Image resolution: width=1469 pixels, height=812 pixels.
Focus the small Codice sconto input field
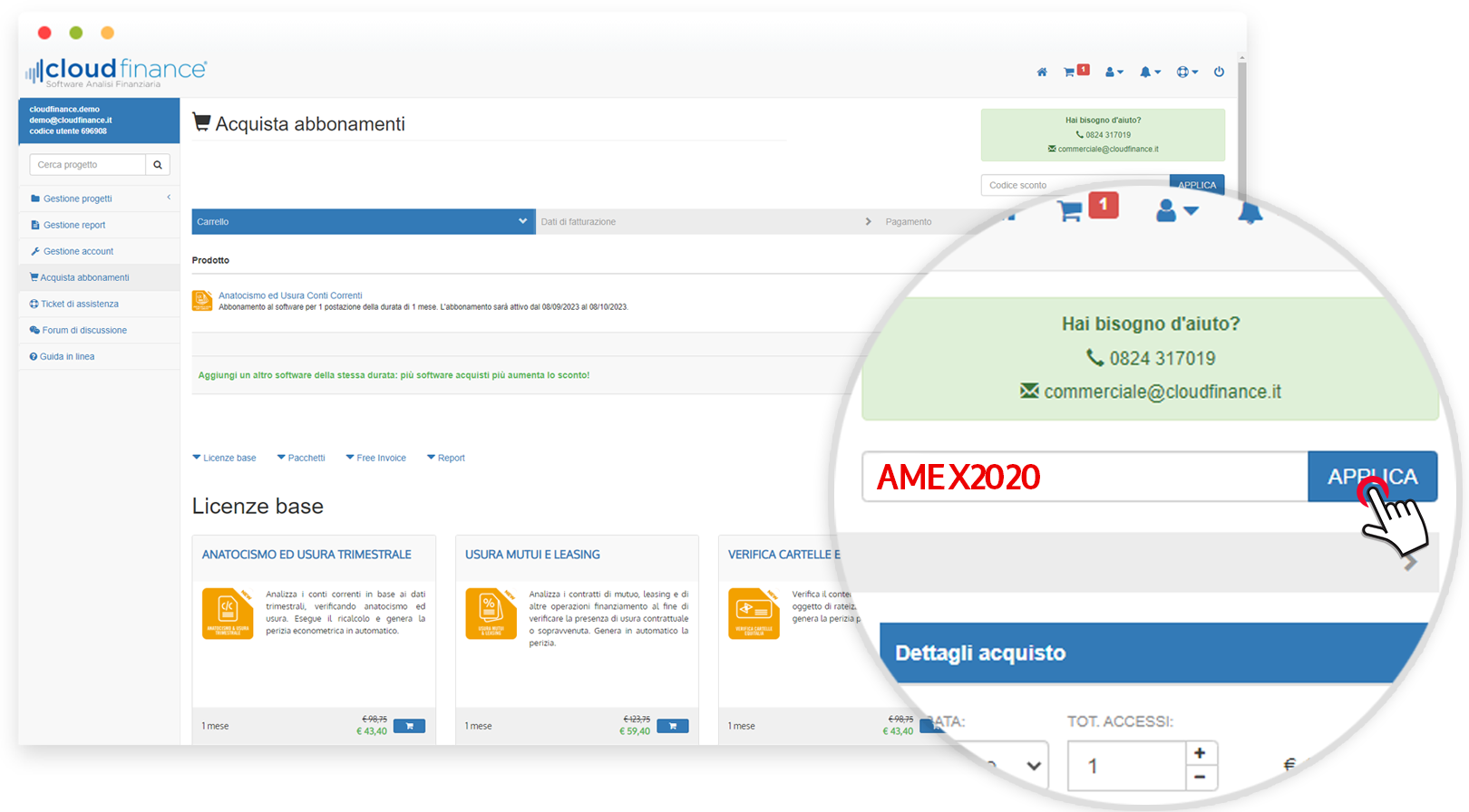click(x=1075, y=185)
